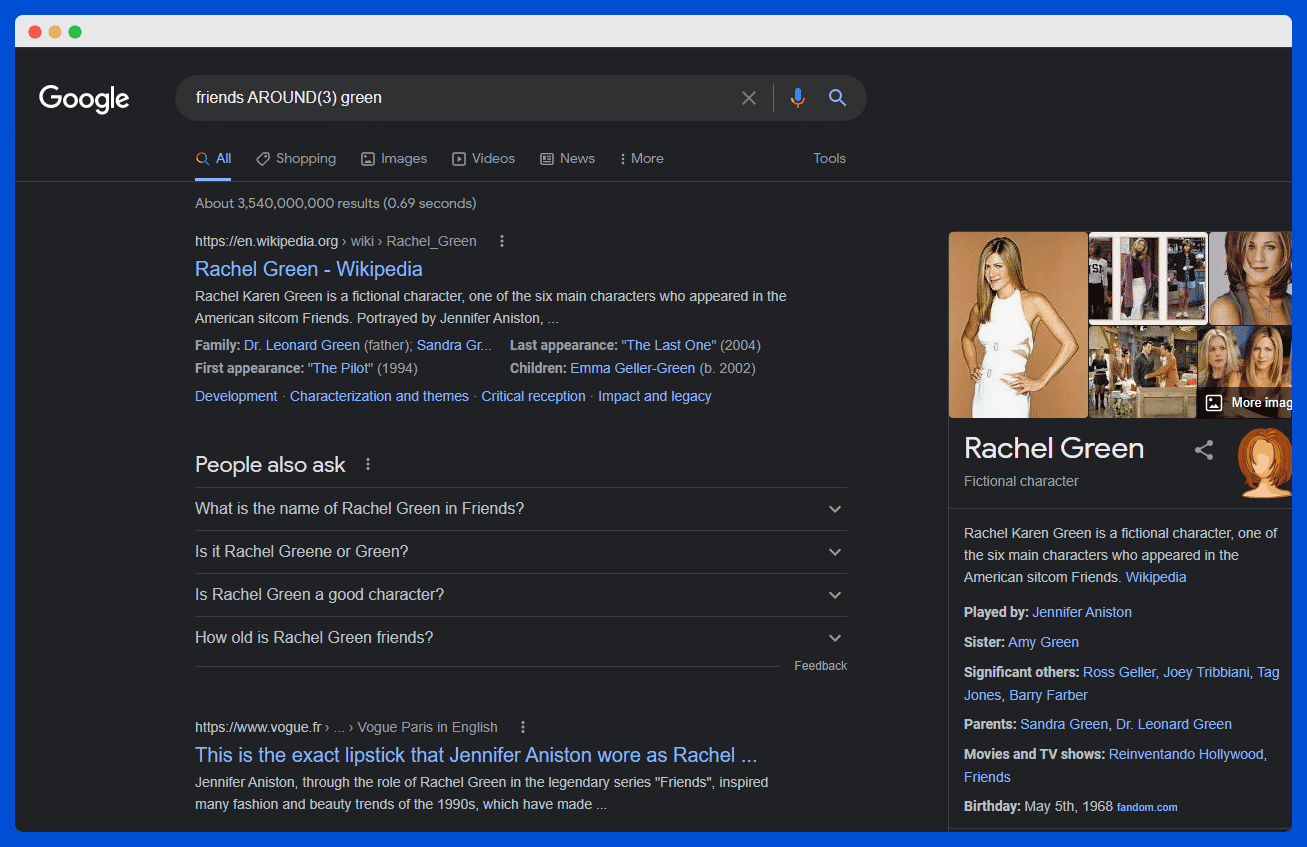Expand "Is Rachel Green a good character?"

(x=521, y=595)
